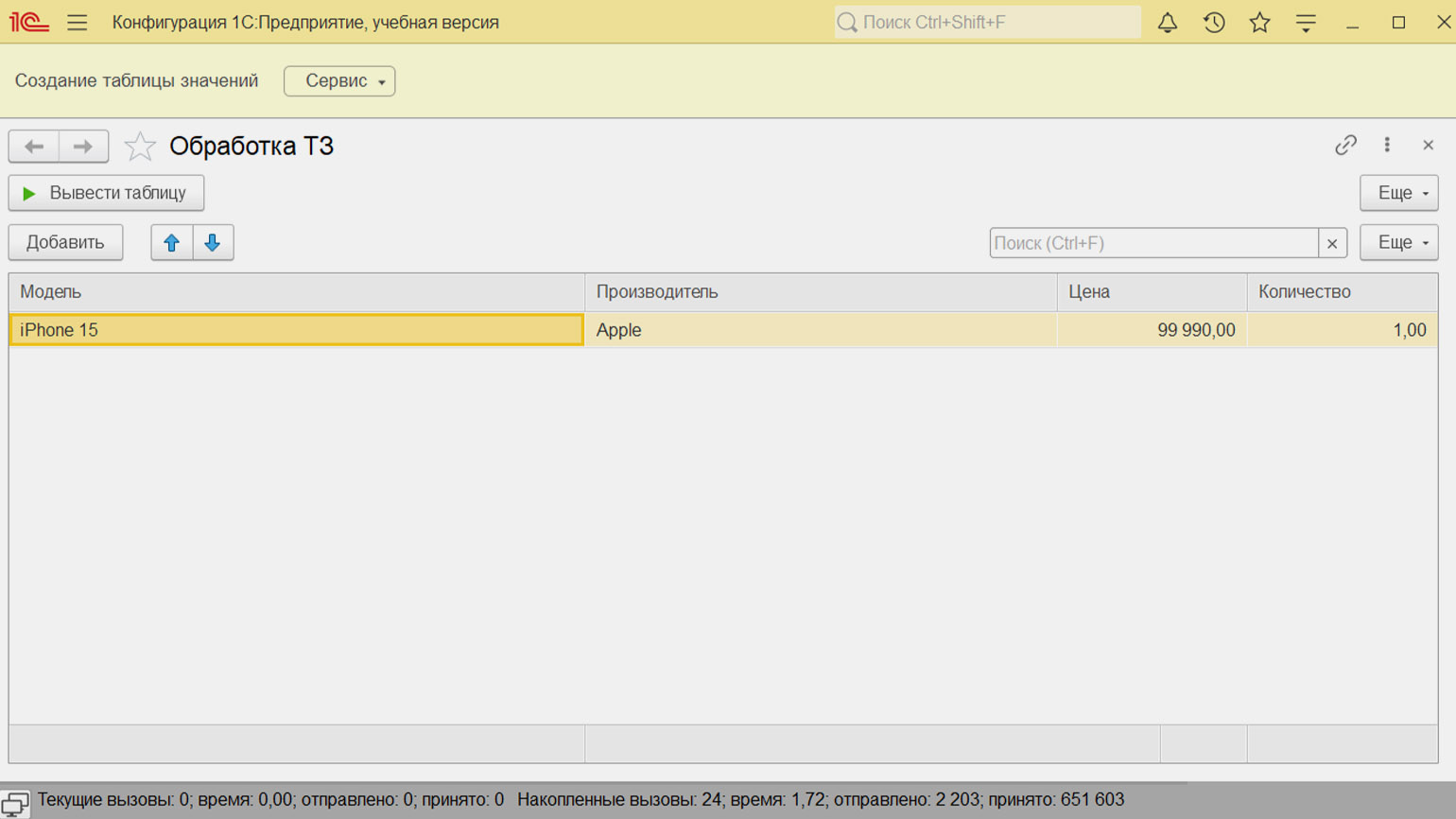
Task: Click the Добавить button
Action: click(65, 242)
